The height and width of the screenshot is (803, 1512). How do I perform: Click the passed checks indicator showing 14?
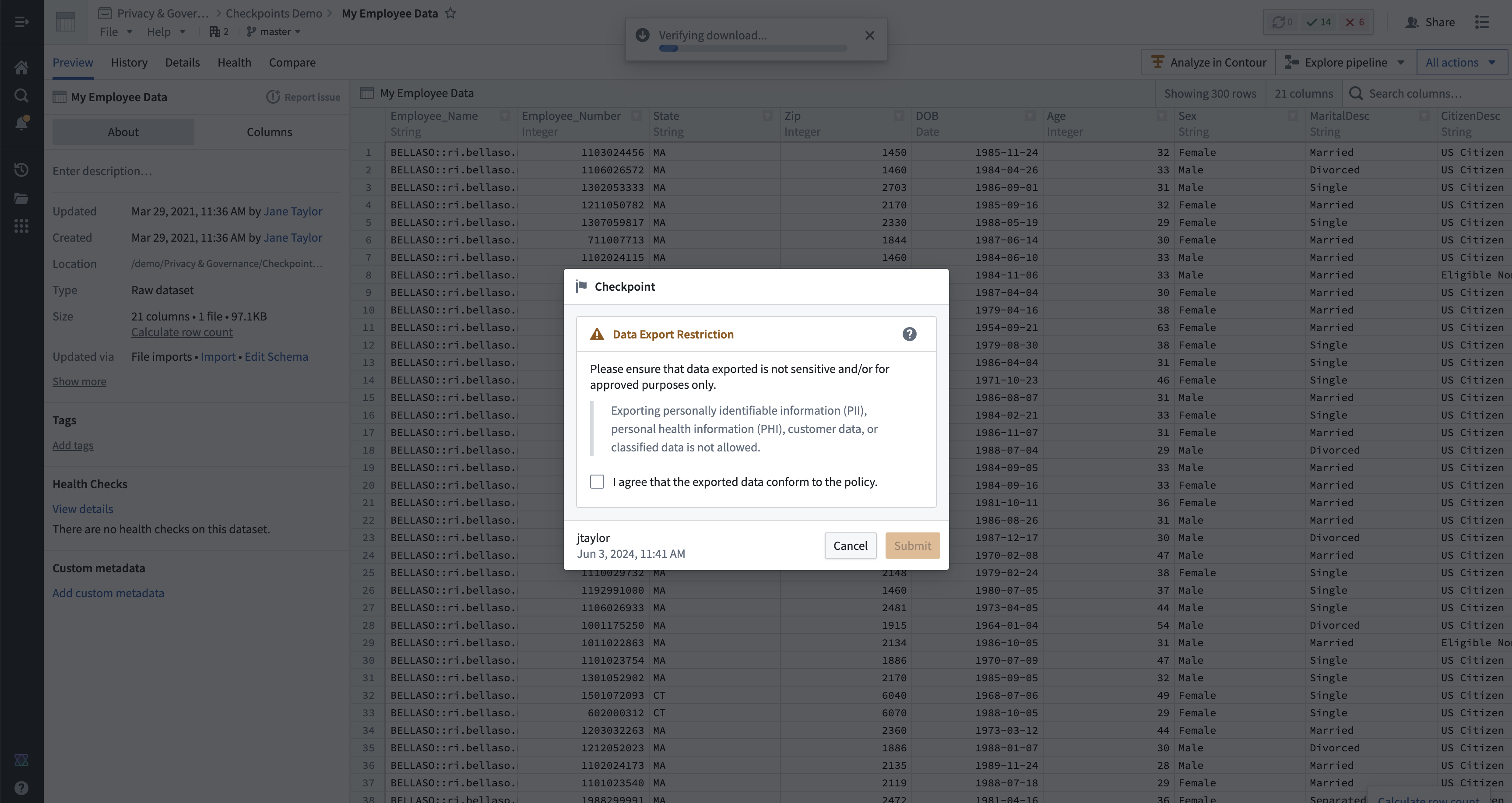1319,22
